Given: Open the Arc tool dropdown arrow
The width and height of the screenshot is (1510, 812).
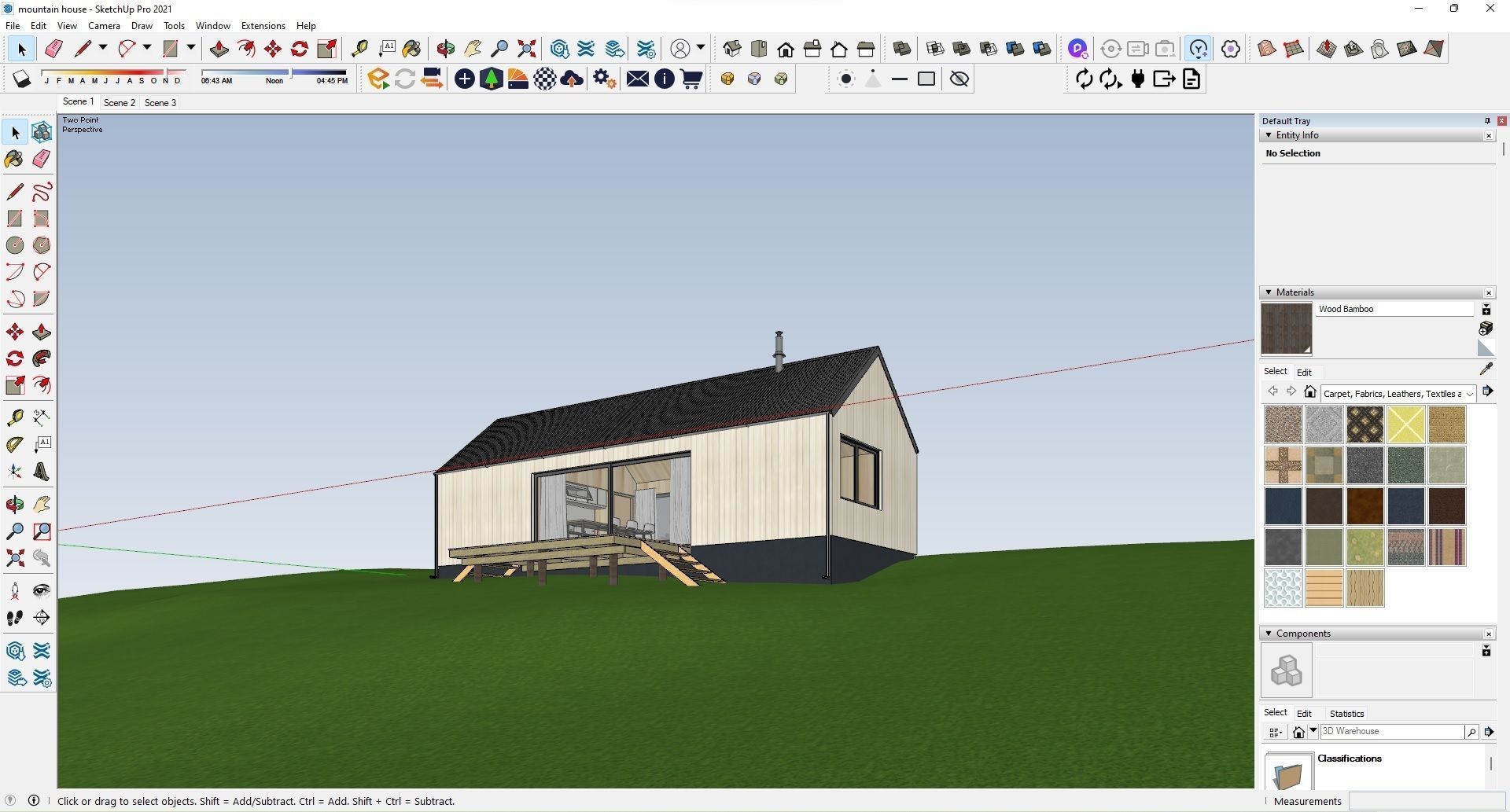Looking at the screenshot, I should [146, 48].
